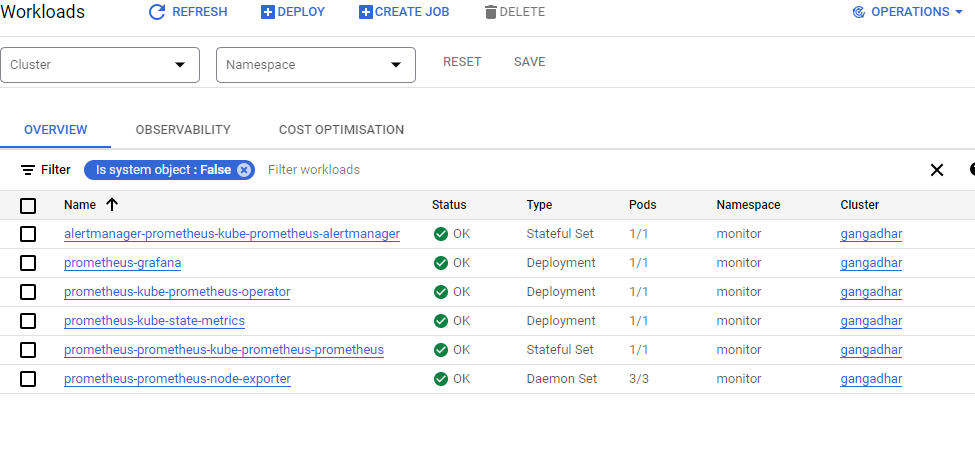Click OK status icon for prometheus-kube-state-metrics row
This screenshot has width=975, height=452.
(441, 321)
